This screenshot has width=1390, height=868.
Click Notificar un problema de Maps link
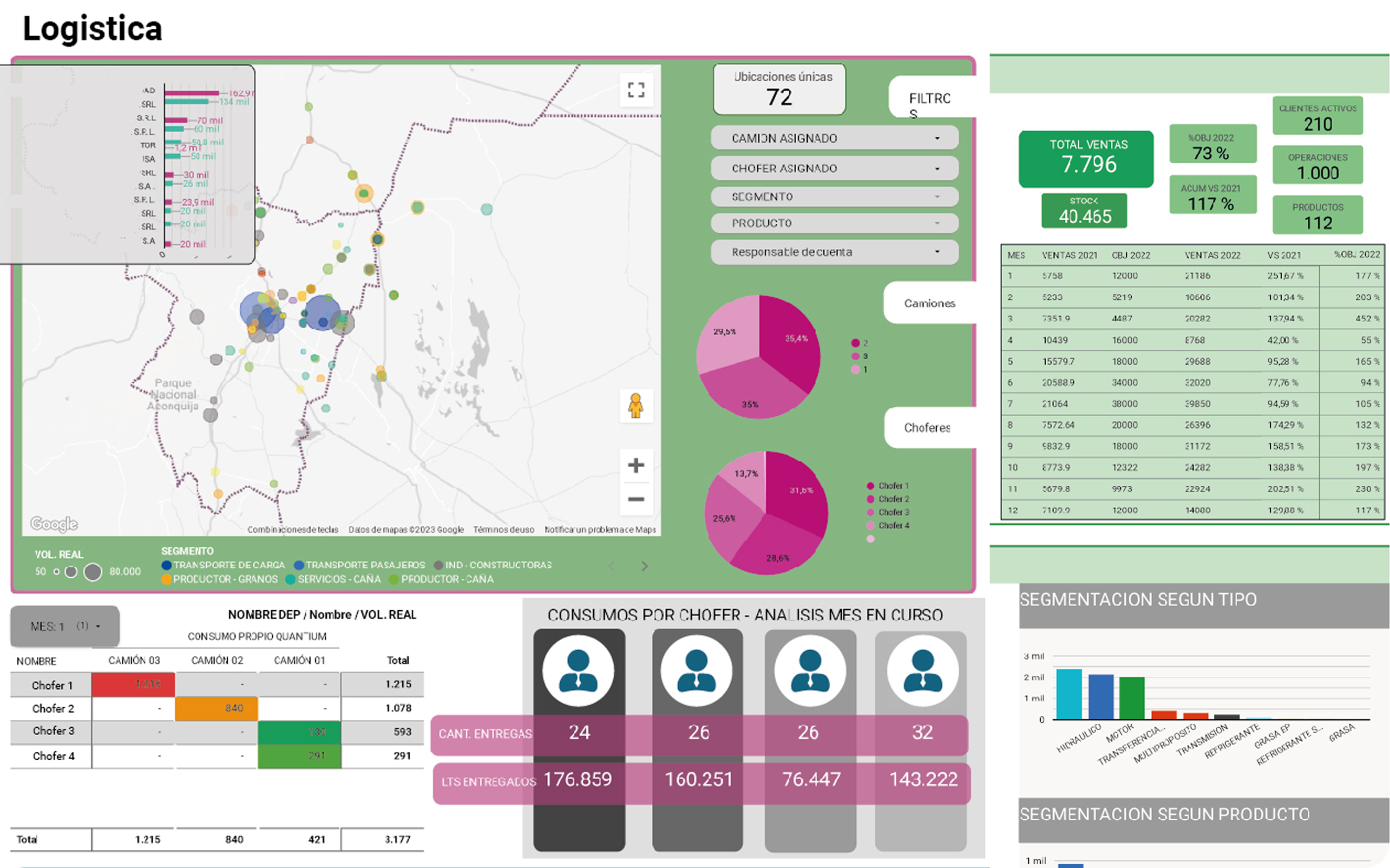pyautogui.click(x=599, y=529)
